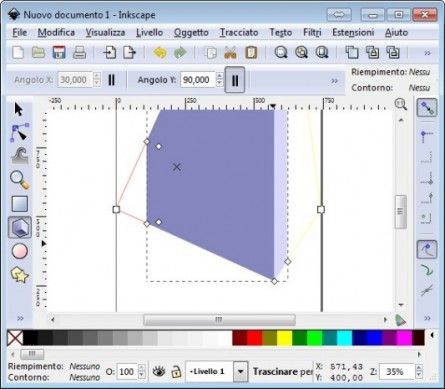Toggle the layer lock icon
Image resolution: width=445 pixels, height=389 pixels.
176,371
